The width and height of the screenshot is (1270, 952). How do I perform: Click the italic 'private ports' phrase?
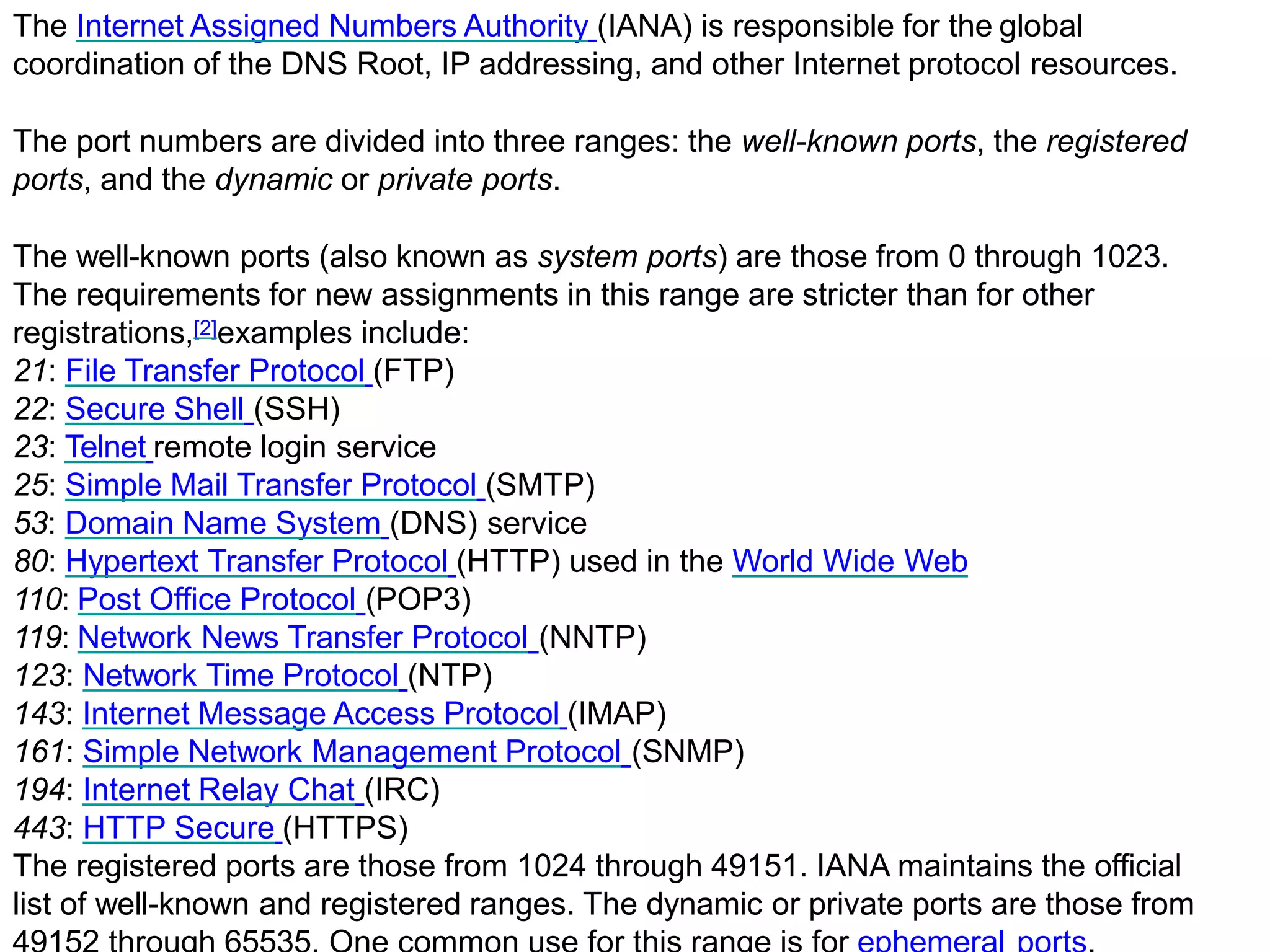pos(465,180)
